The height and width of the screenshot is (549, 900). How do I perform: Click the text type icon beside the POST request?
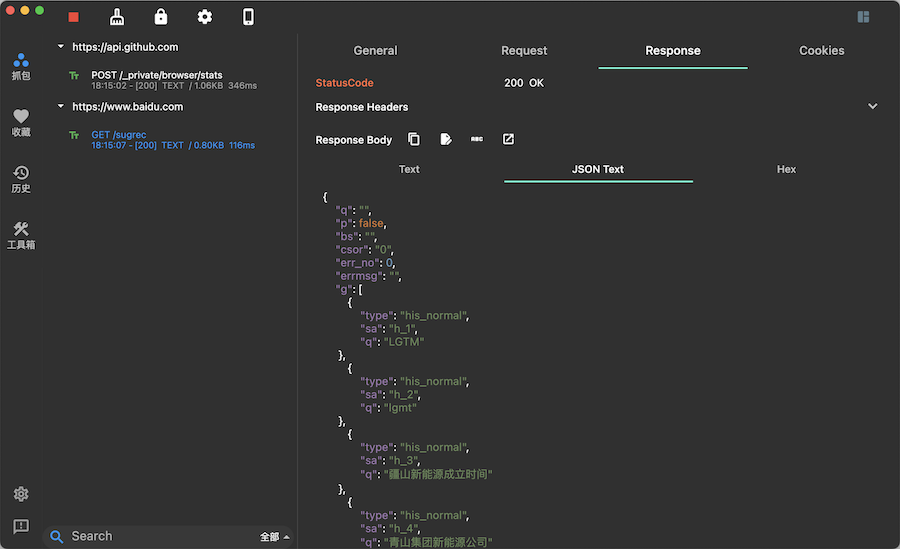click(74, 75)
